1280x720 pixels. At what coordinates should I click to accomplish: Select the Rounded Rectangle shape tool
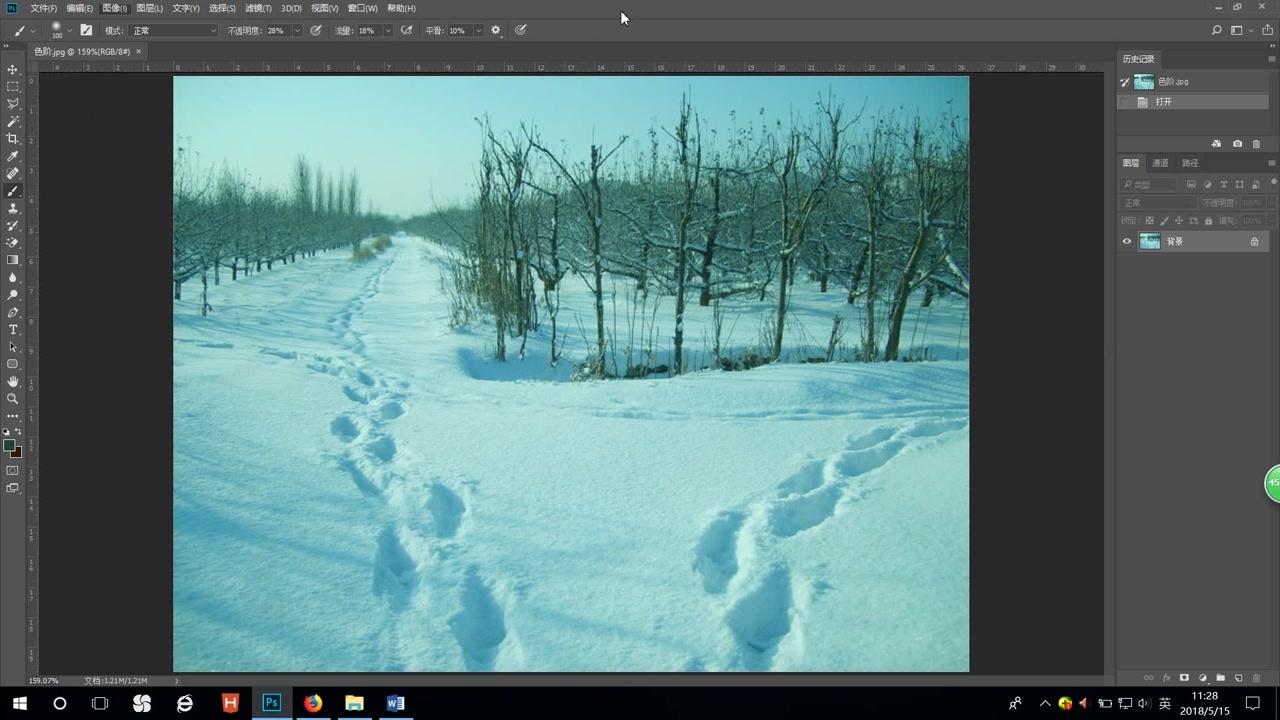13,364
